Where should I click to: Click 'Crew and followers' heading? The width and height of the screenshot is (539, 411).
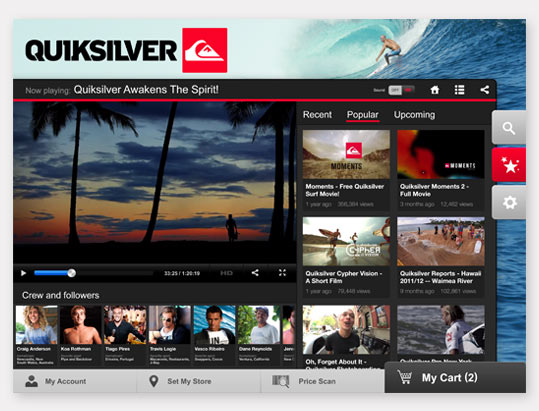tap(60, 295)
